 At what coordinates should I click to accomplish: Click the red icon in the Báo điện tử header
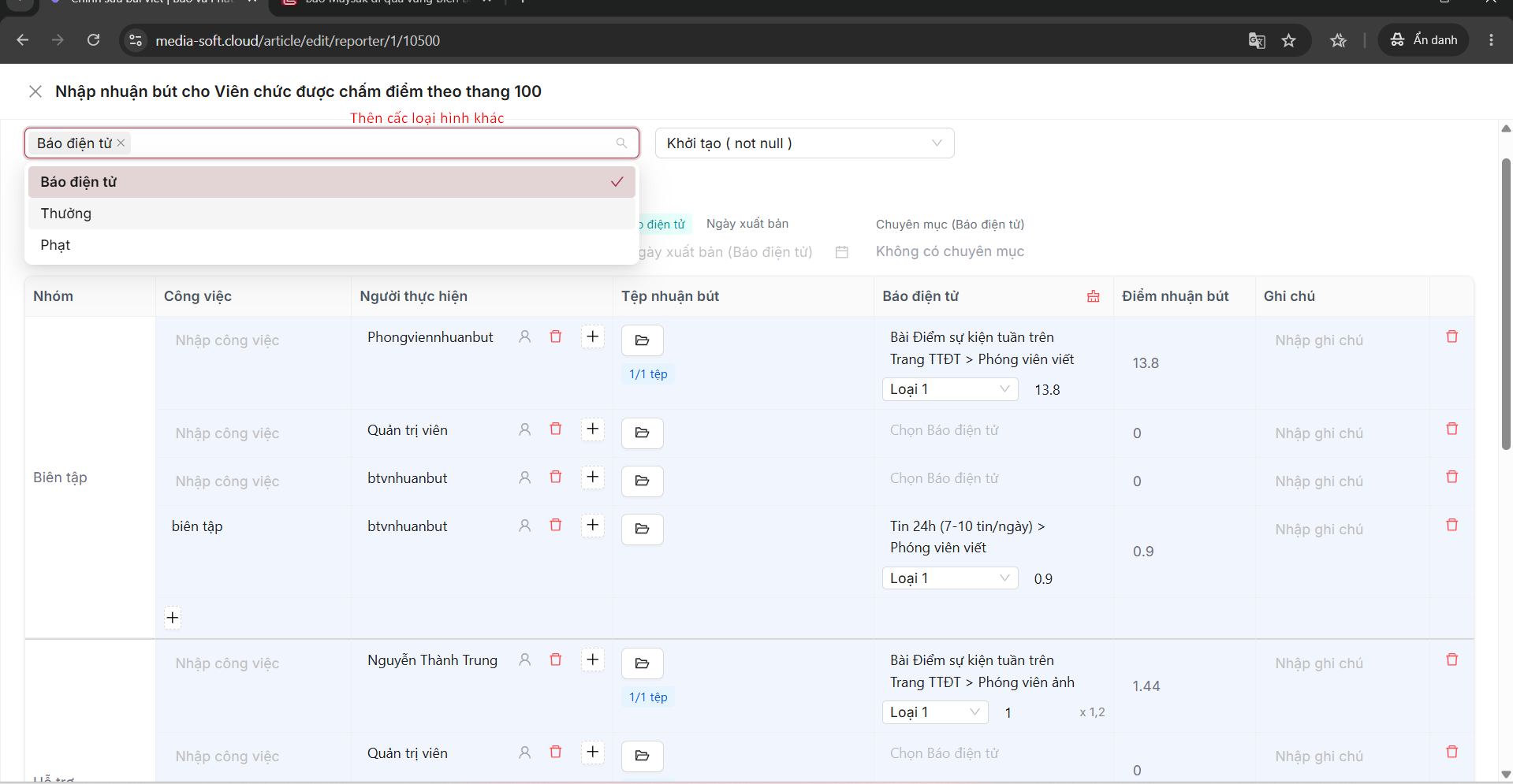coord(1094,296)
